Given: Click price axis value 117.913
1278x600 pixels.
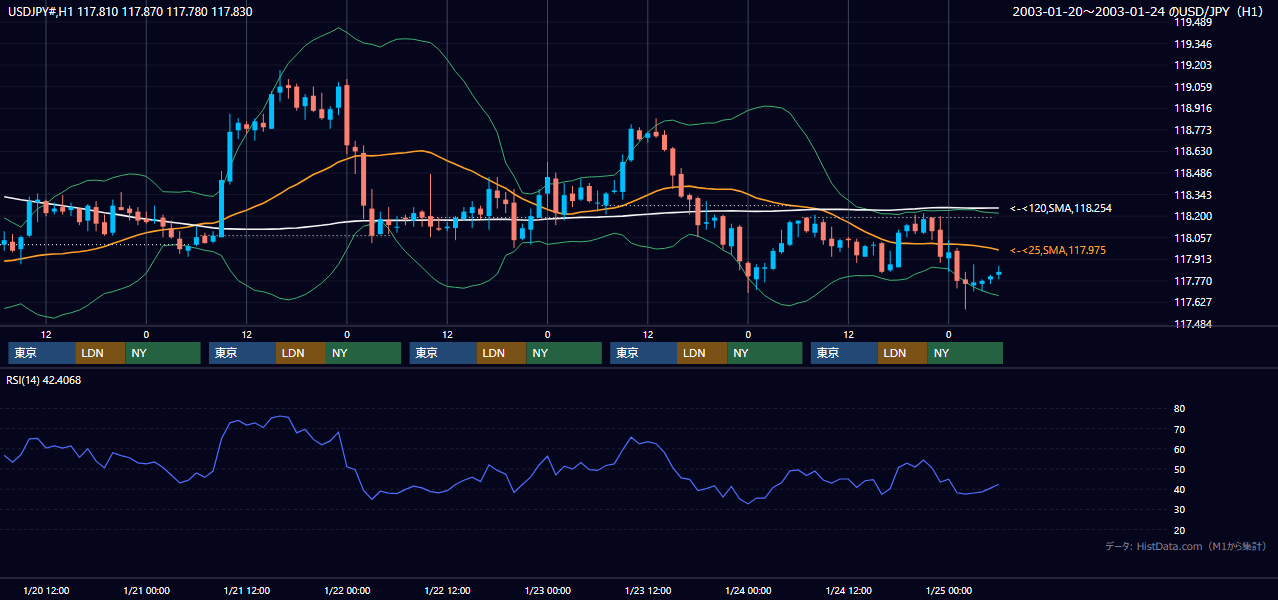Looking at the screenshot, I should pos(1192,259).
